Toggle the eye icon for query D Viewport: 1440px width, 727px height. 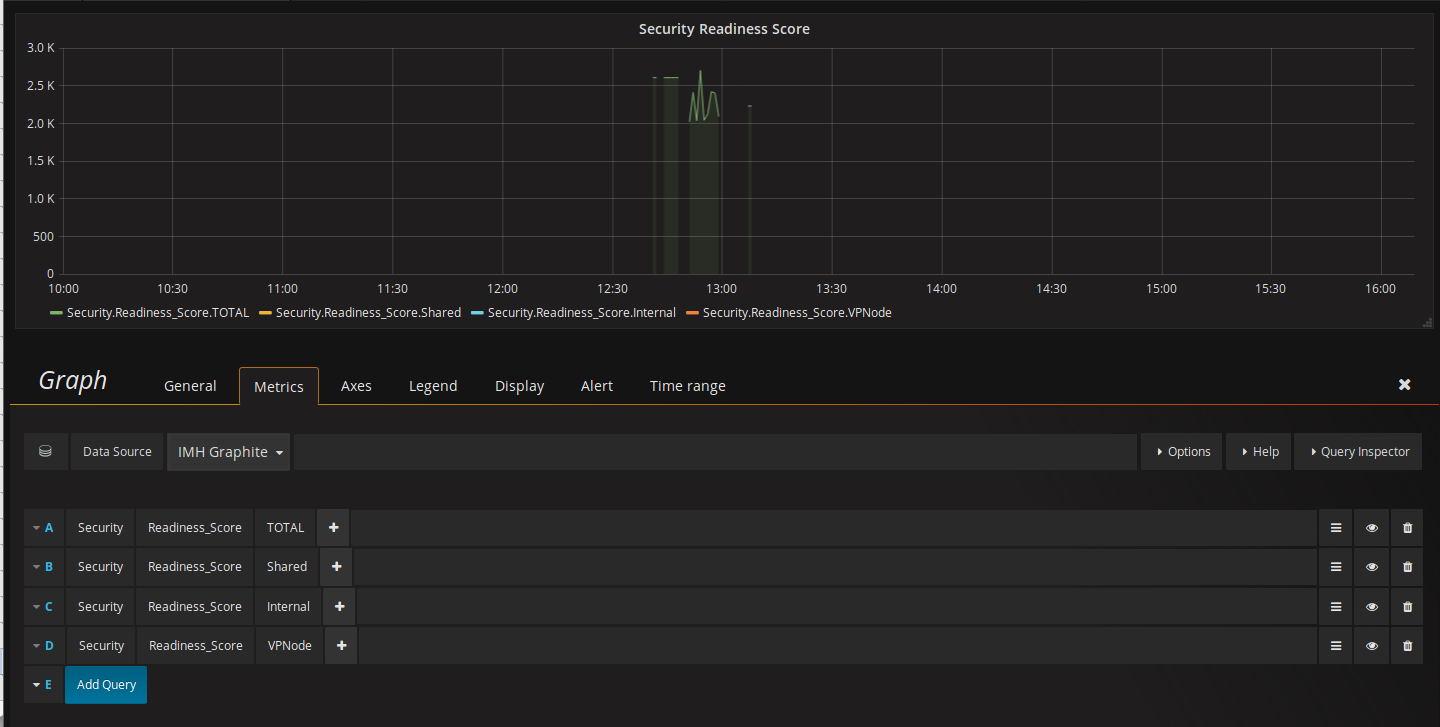(1372, 646)
